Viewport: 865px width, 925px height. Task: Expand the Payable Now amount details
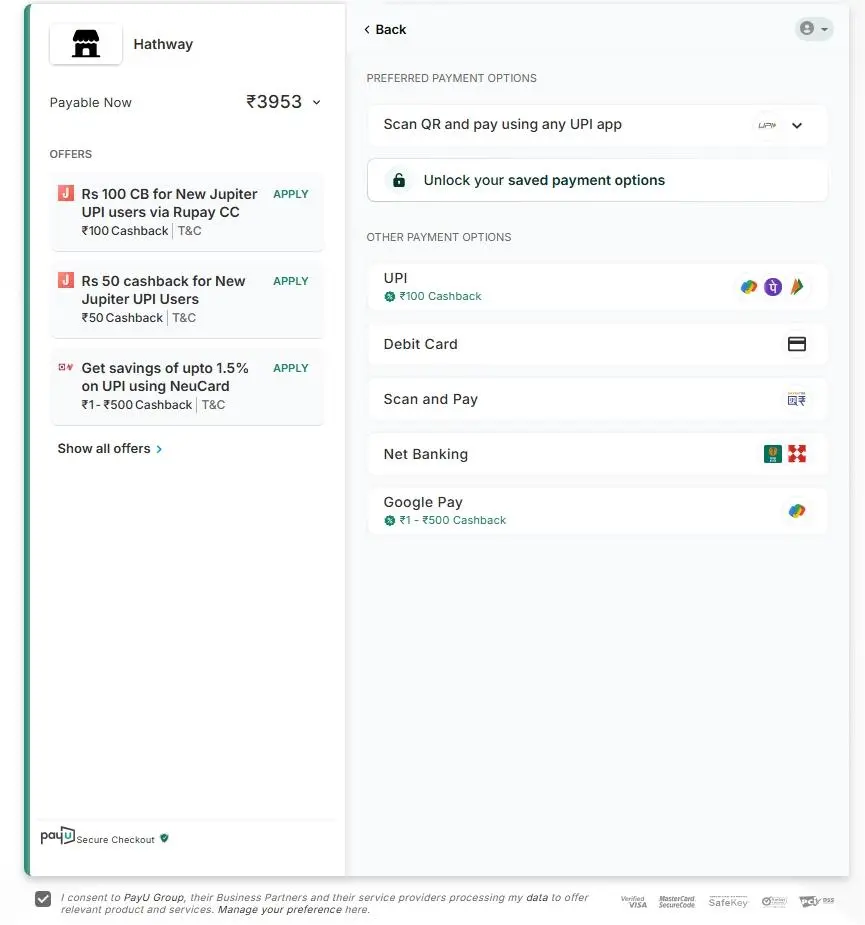(316, 102)
